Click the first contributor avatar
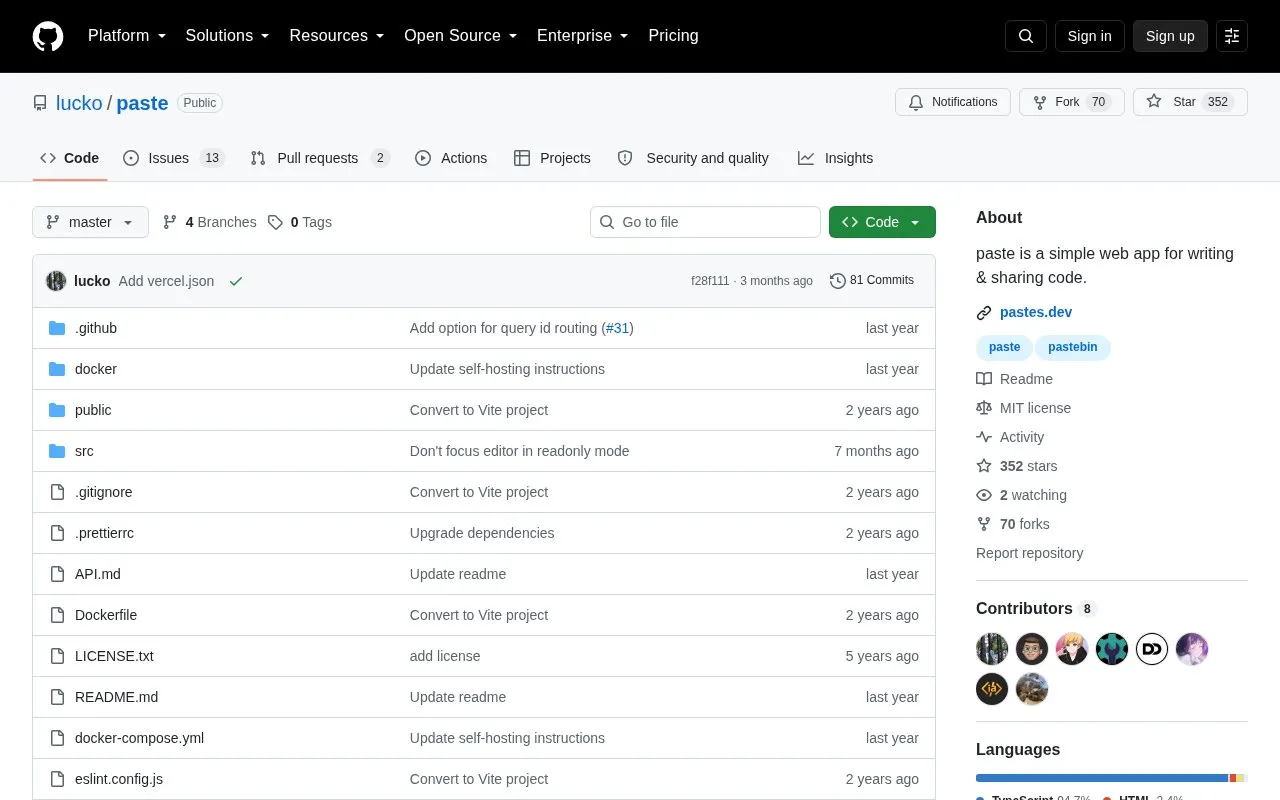 click(992, 649)
